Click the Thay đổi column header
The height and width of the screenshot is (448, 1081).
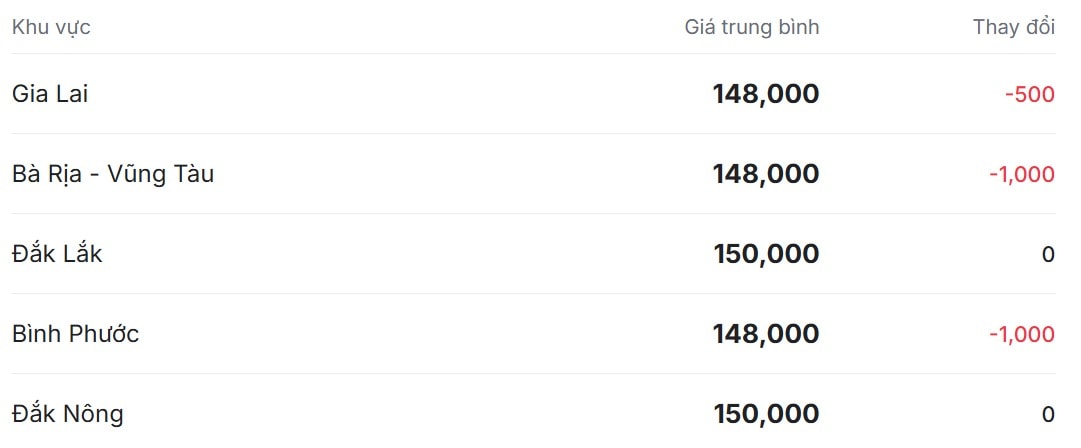click(x=1013, y=27)
